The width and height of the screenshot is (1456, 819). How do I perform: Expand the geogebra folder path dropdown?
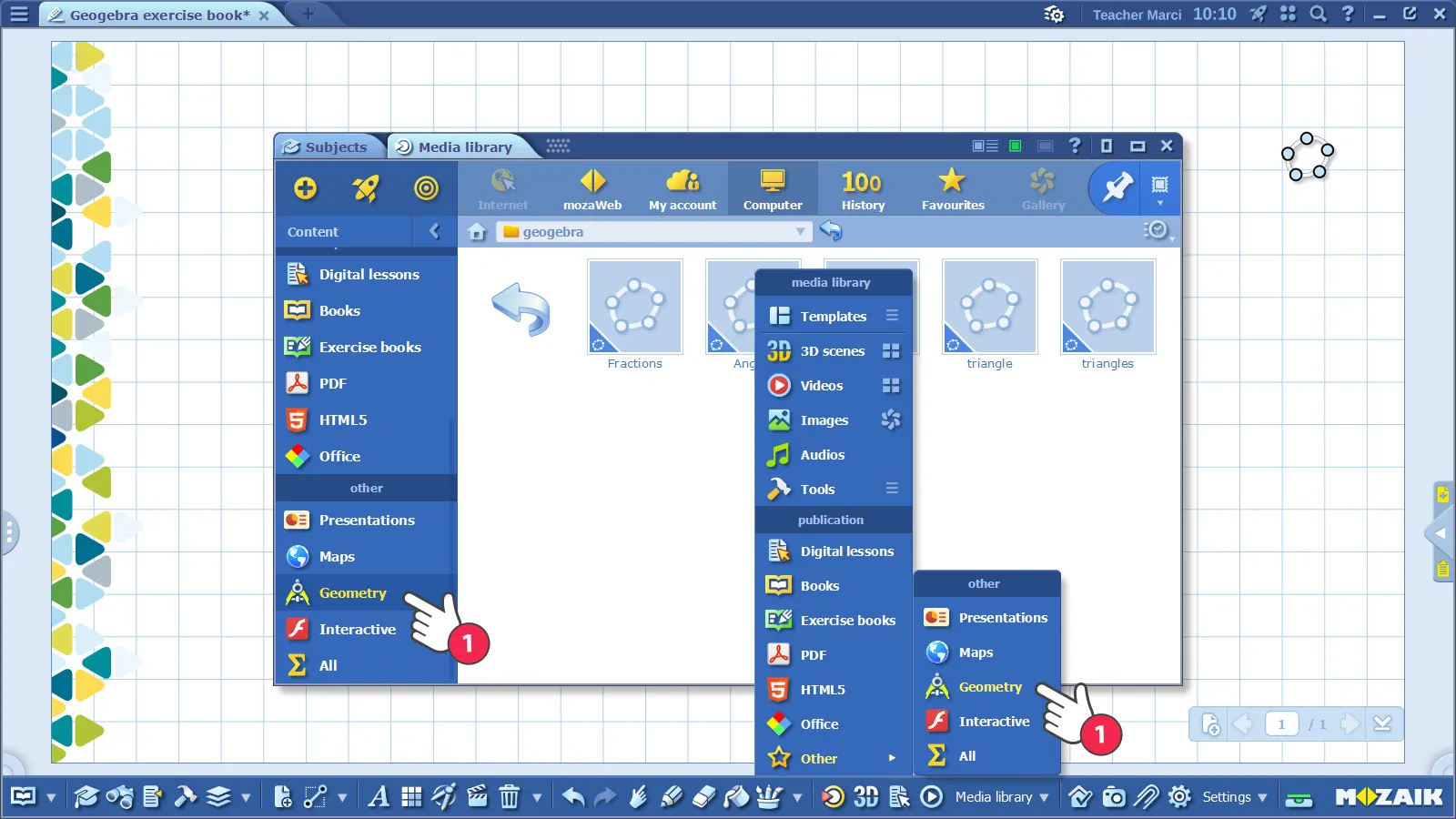point(800,232)
